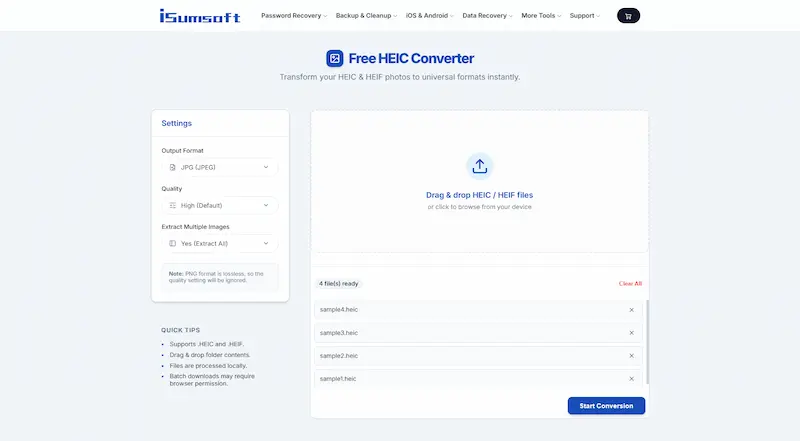Click the Extract Multiple Images label
Viewport: 800px width, 441px height.
195,227
